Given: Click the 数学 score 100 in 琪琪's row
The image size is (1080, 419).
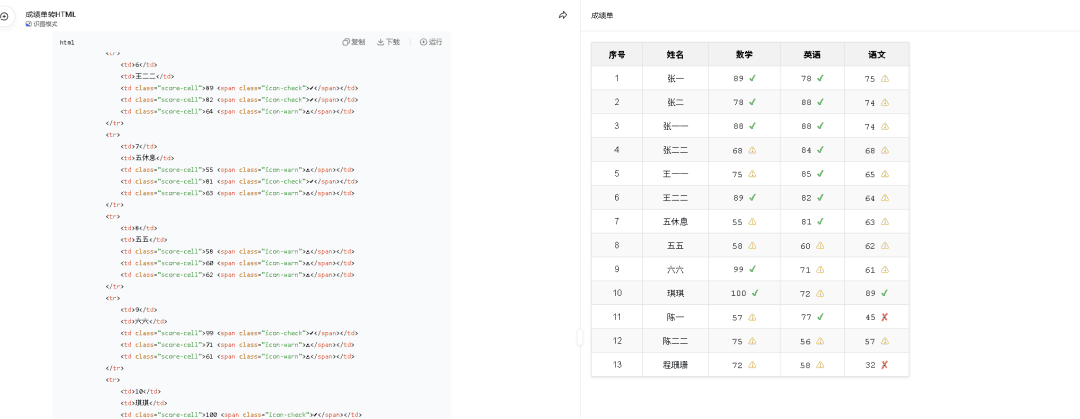Looking at the screenshot, I should coord(738,293).
